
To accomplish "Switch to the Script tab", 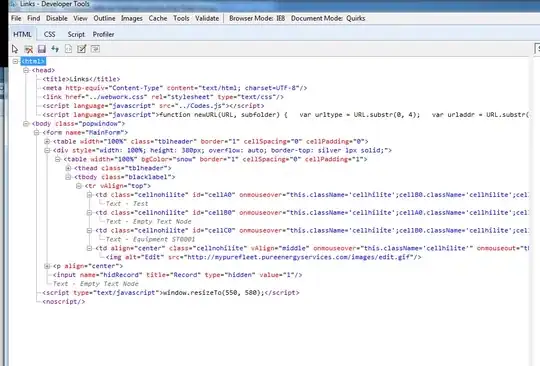I will [76, 34].
